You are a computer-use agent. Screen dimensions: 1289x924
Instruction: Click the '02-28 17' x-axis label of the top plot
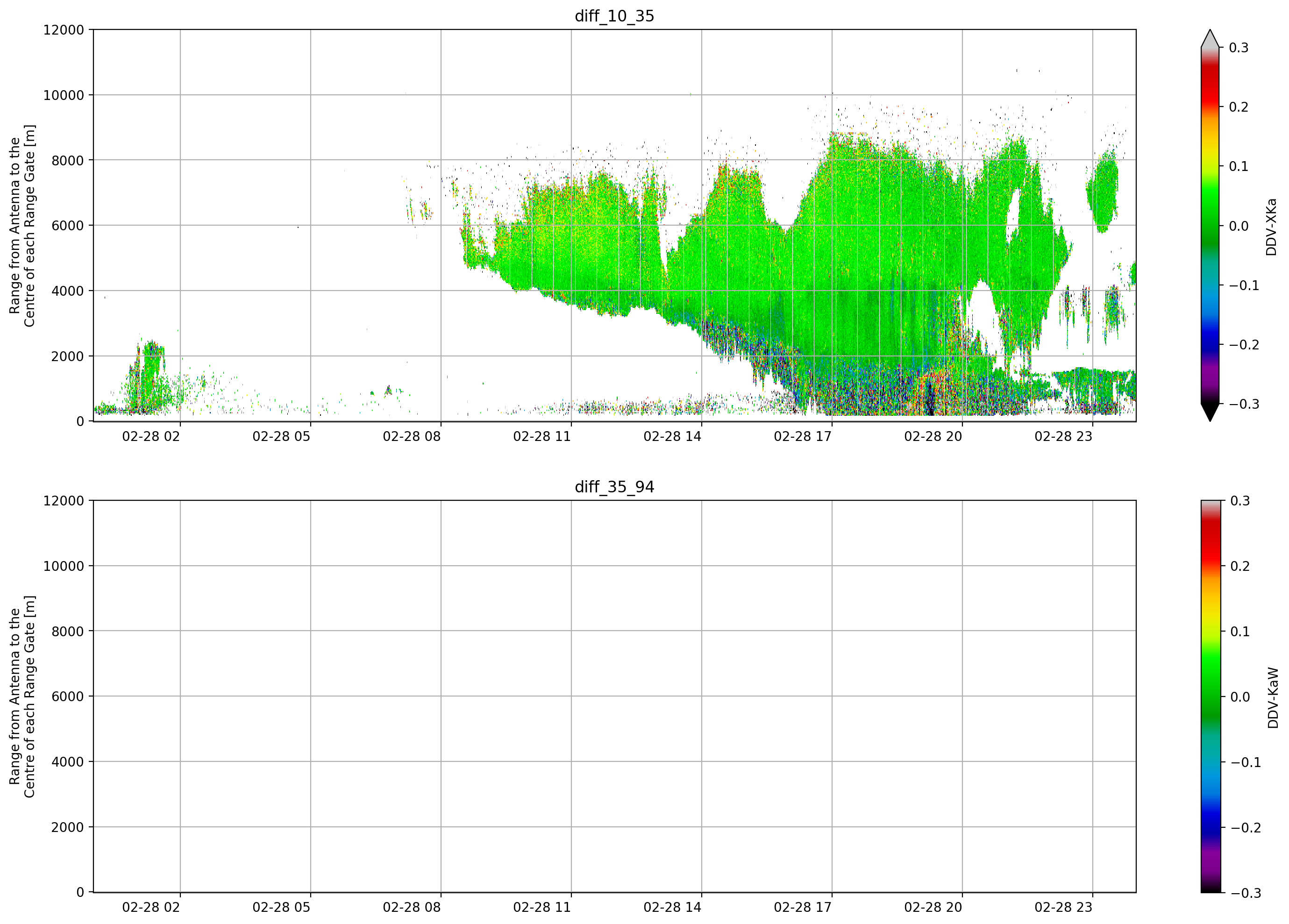click(803, 436)
